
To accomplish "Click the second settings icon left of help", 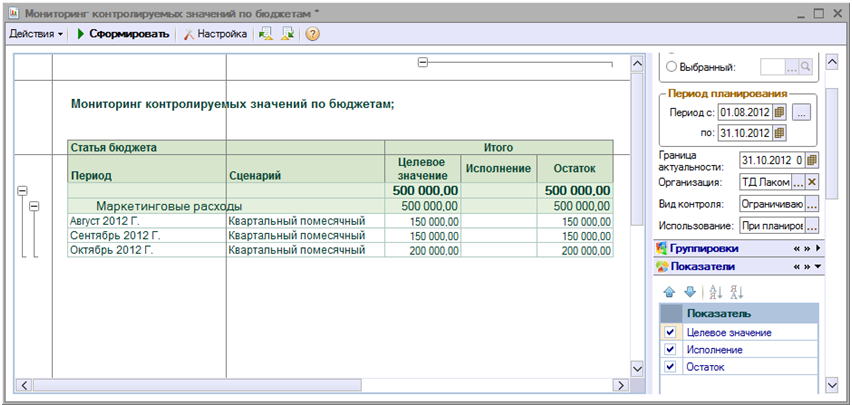I will coord(287,33).
